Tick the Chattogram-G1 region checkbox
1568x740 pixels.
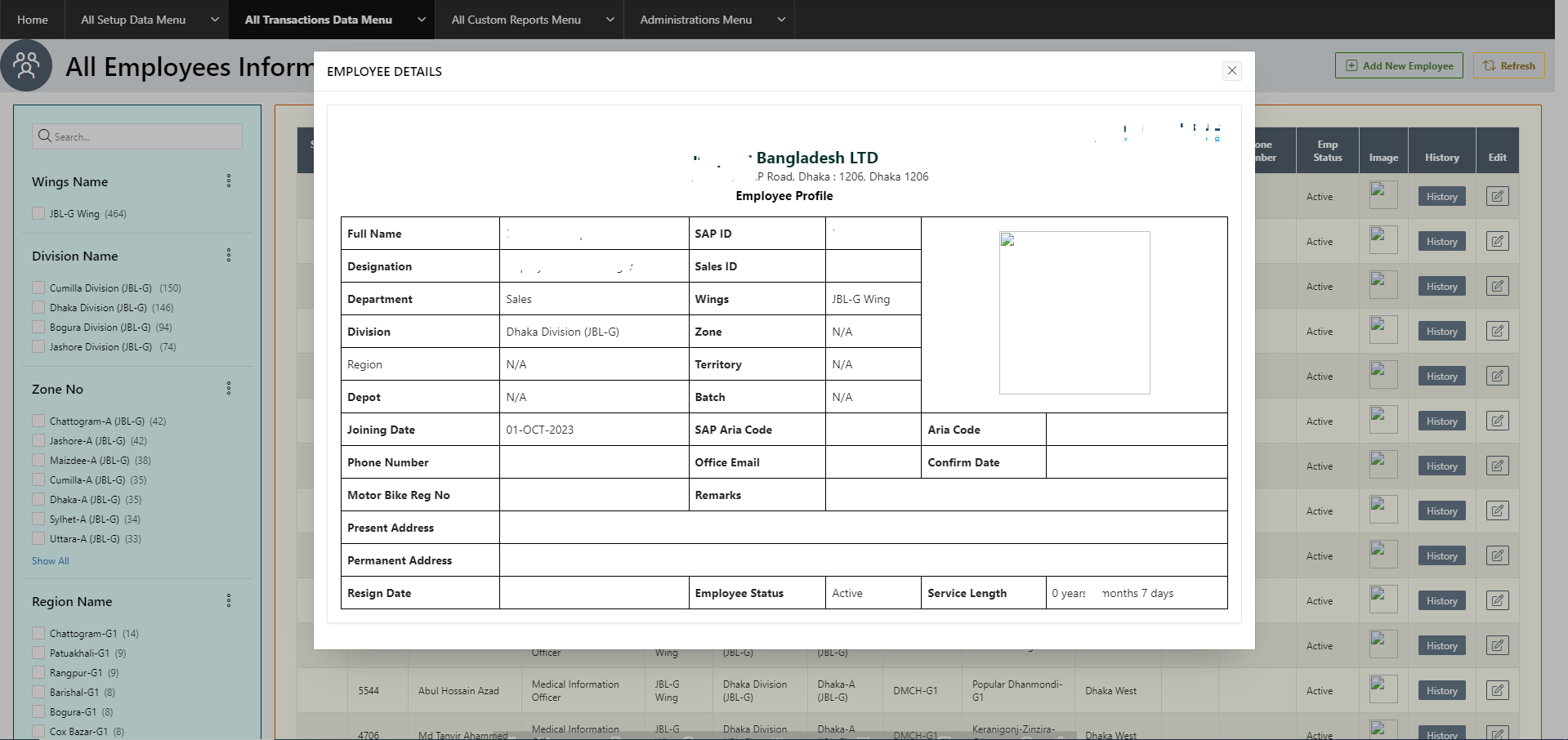pyautogui.click(x=38, y=633)
